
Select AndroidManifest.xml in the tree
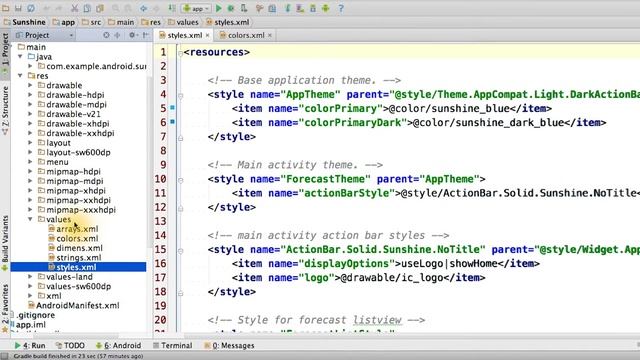[x=73, y=305]
